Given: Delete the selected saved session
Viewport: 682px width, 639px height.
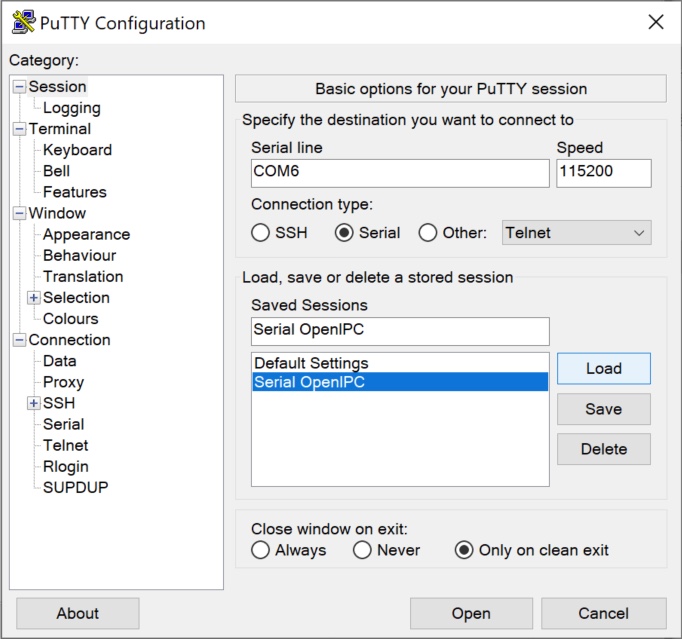Looking at the screenshot, I should click(603, 449).
